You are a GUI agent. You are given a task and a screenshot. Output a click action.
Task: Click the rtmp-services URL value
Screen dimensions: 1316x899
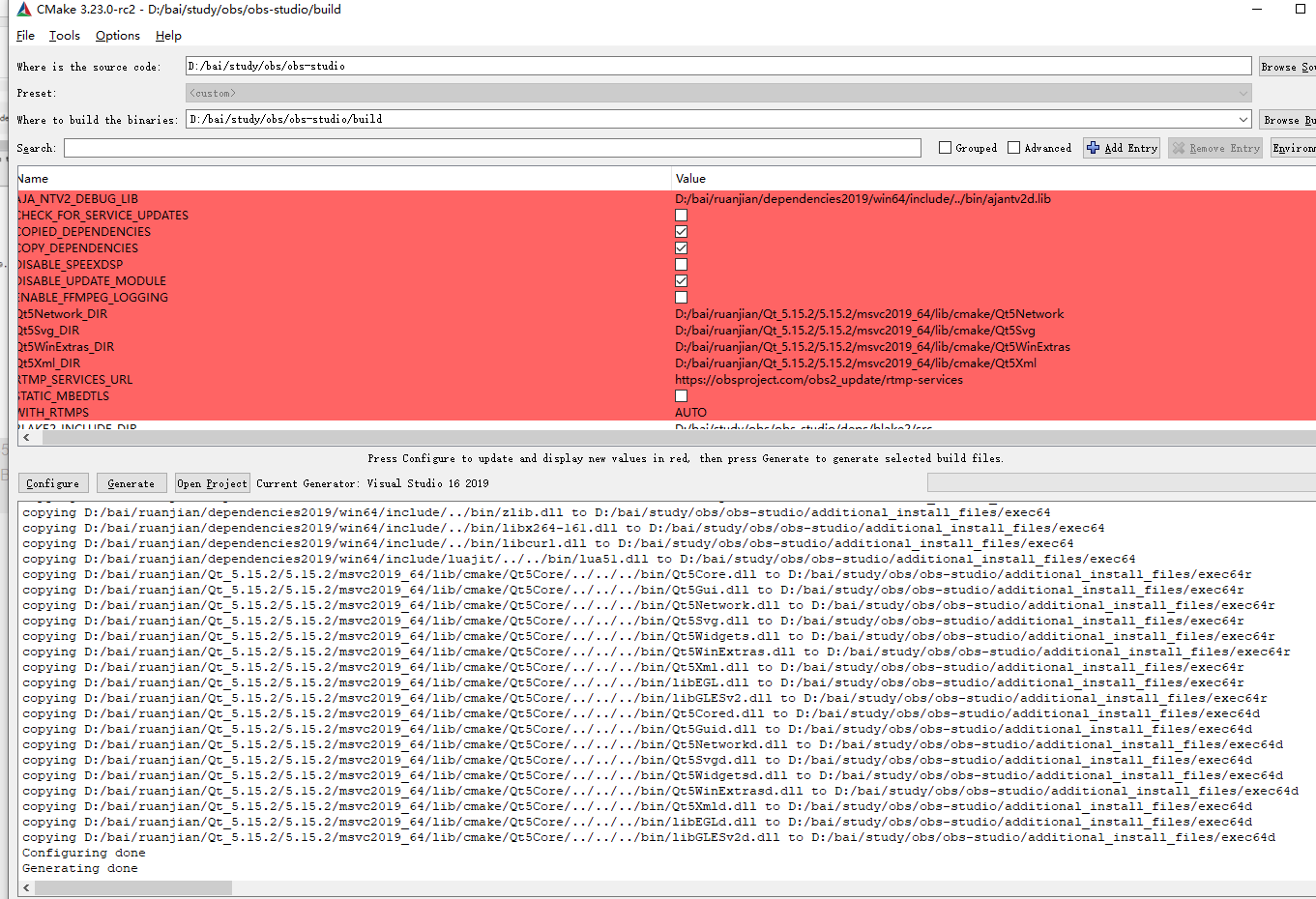(819, 380)
